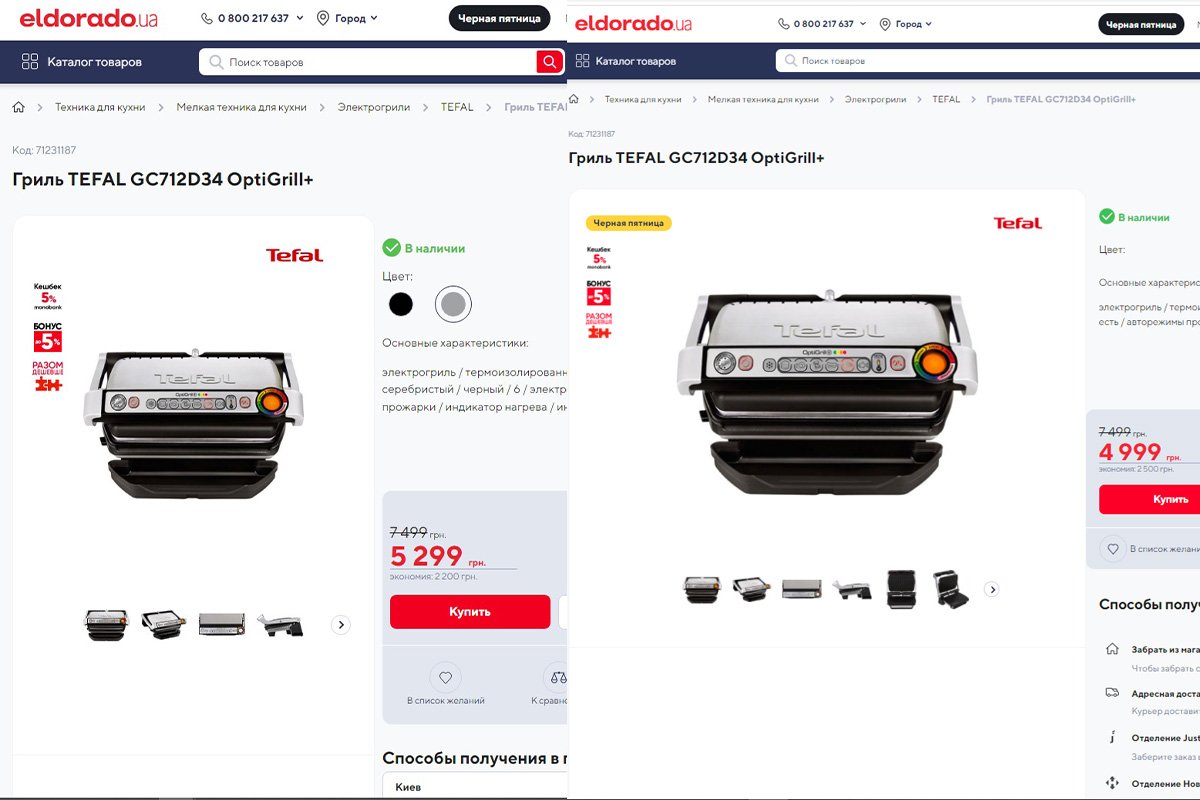Add to wishlist via heart below 5 299 price
The image size is (1200, 800).
point(446,677)
